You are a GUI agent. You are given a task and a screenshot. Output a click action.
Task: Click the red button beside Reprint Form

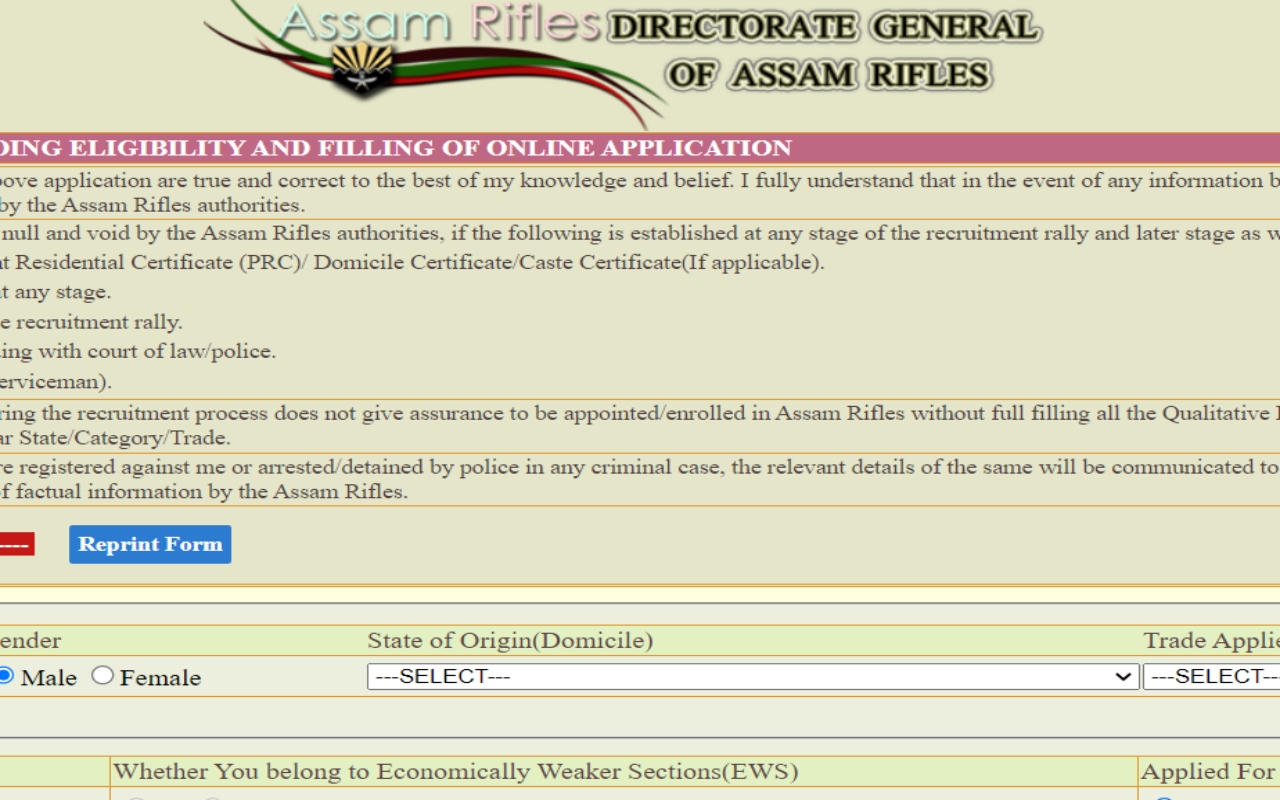tap(15, 544)
